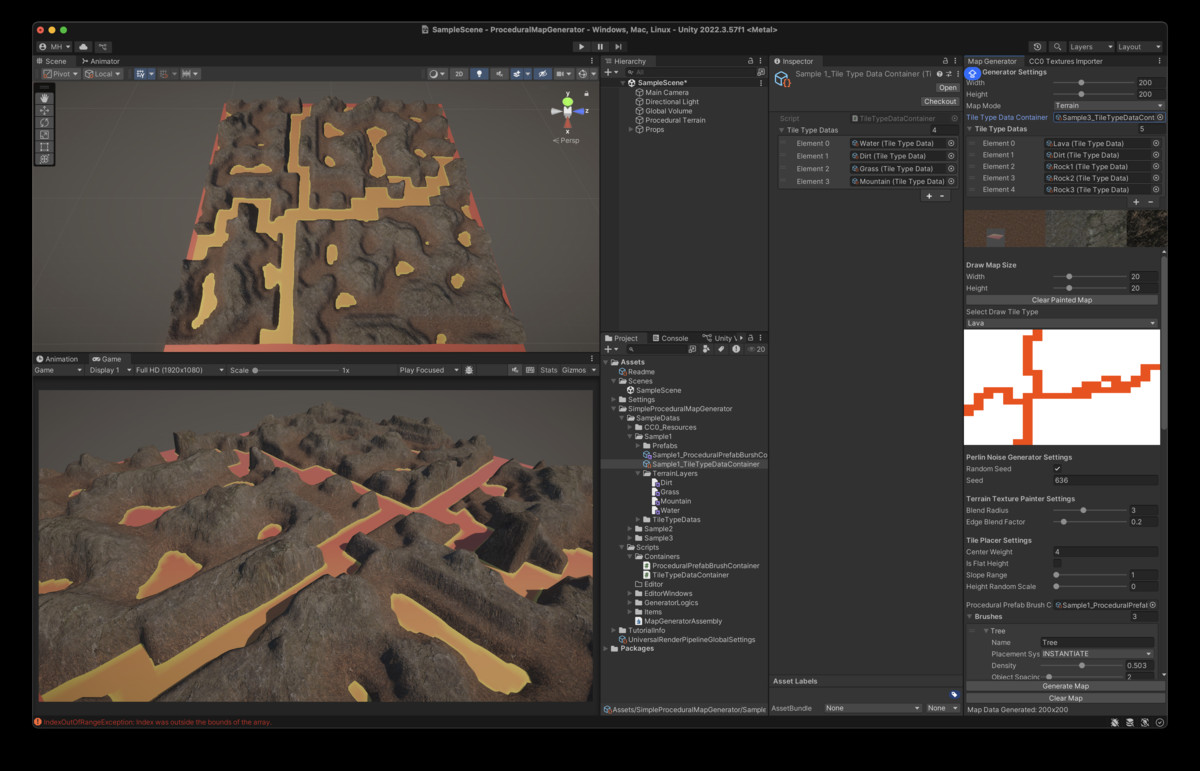Click plus to add Tile Type Data in Inspector
The image size is (1200, 771).
(x=929, y=196)
